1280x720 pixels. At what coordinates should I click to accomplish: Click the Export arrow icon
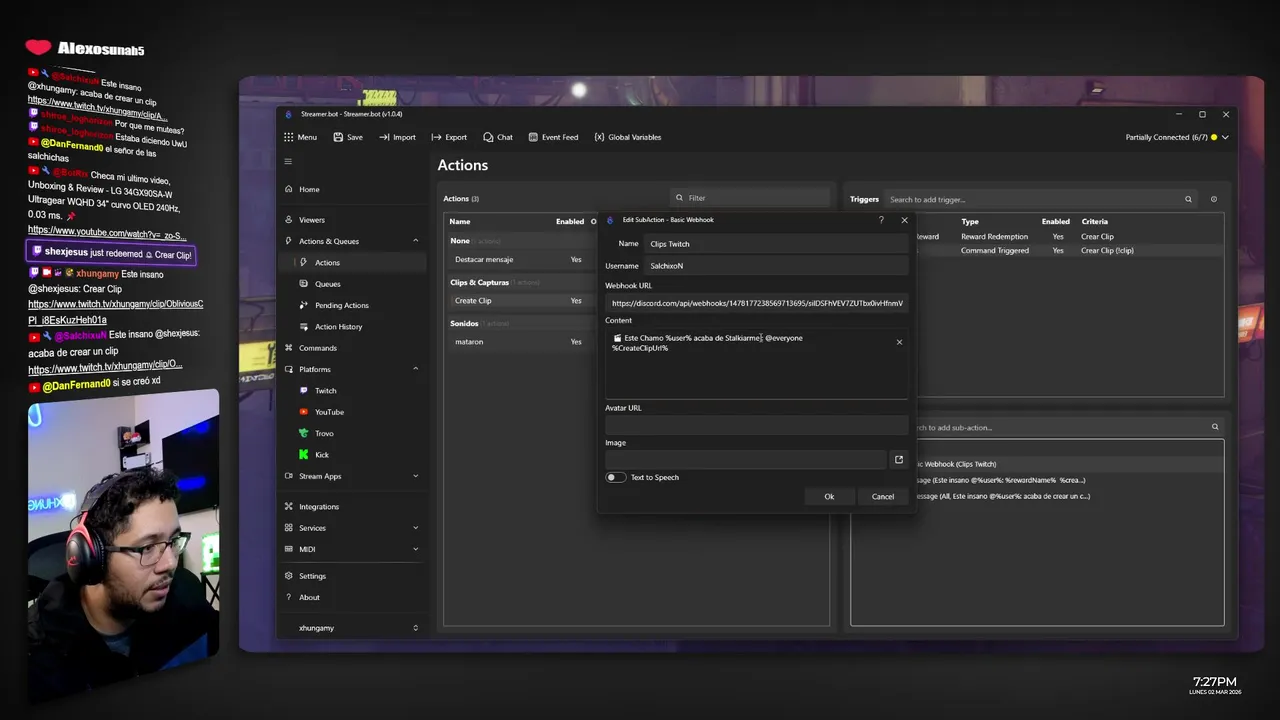pyautogui.click(x=436, y=137)
